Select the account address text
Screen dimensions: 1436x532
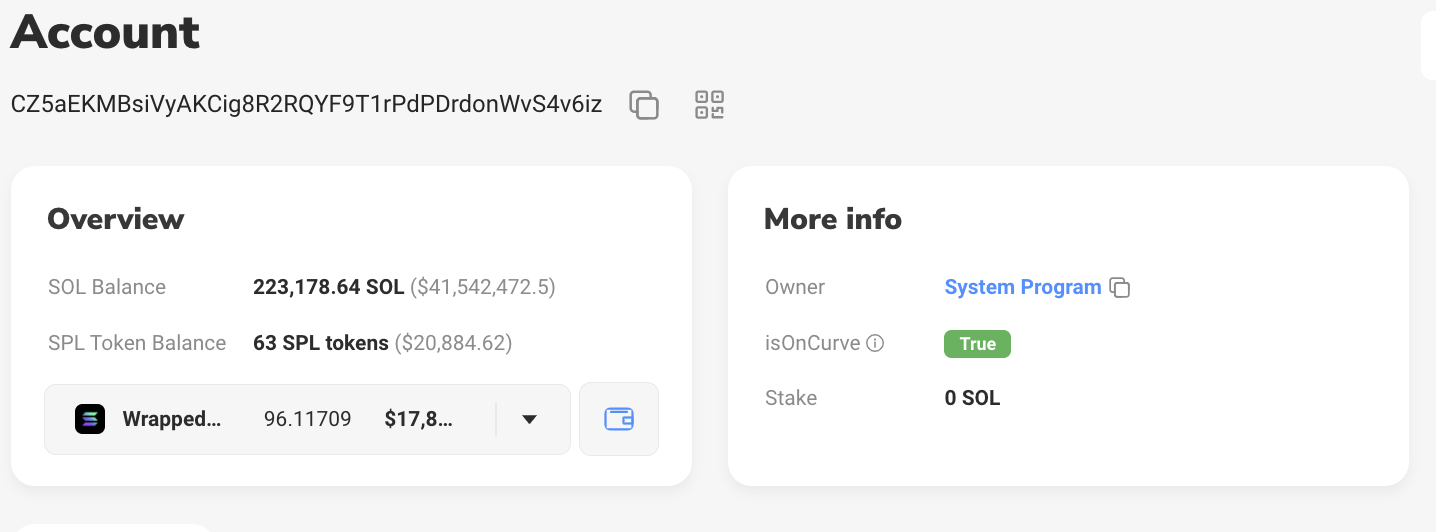(x=306, y=104)
